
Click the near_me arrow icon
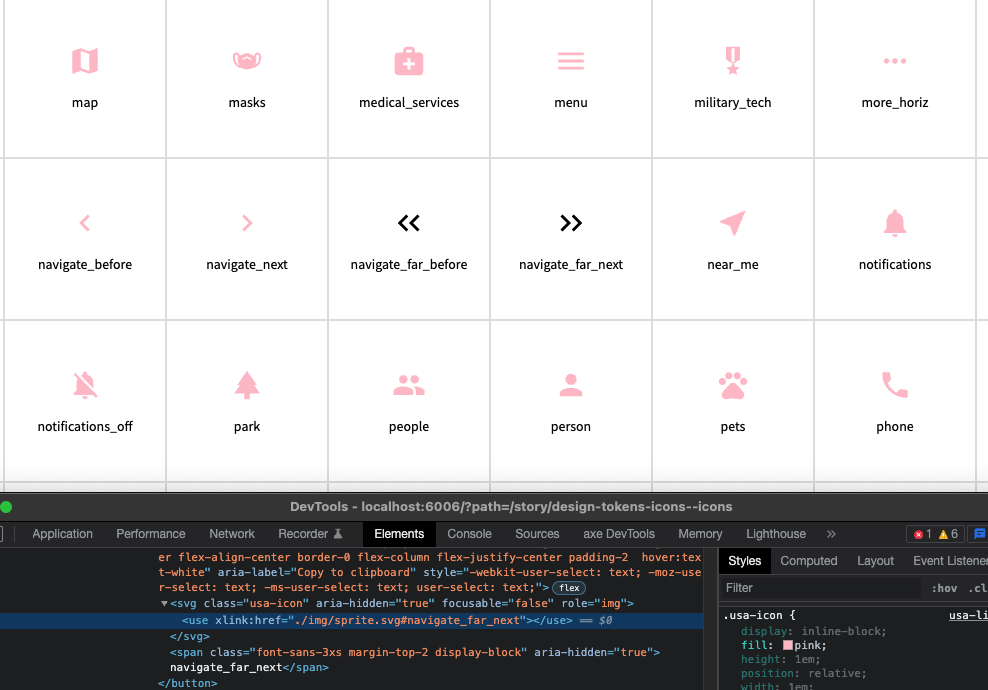point(733,223)
